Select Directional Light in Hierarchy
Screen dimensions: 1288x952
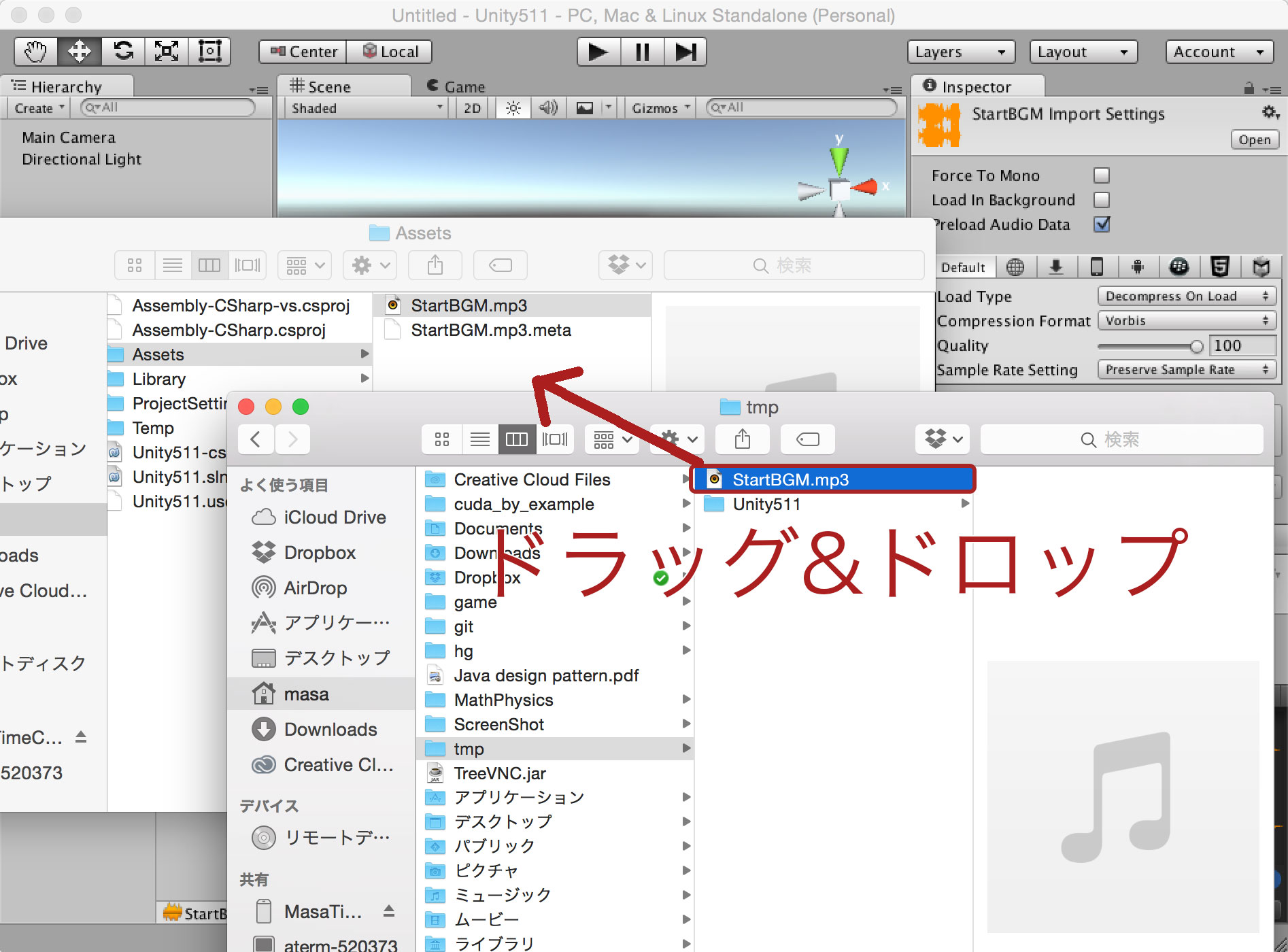point(82,159)
